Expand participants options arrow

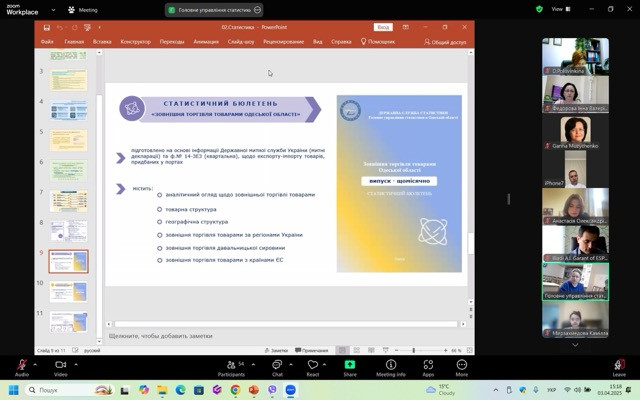point(253,364)
